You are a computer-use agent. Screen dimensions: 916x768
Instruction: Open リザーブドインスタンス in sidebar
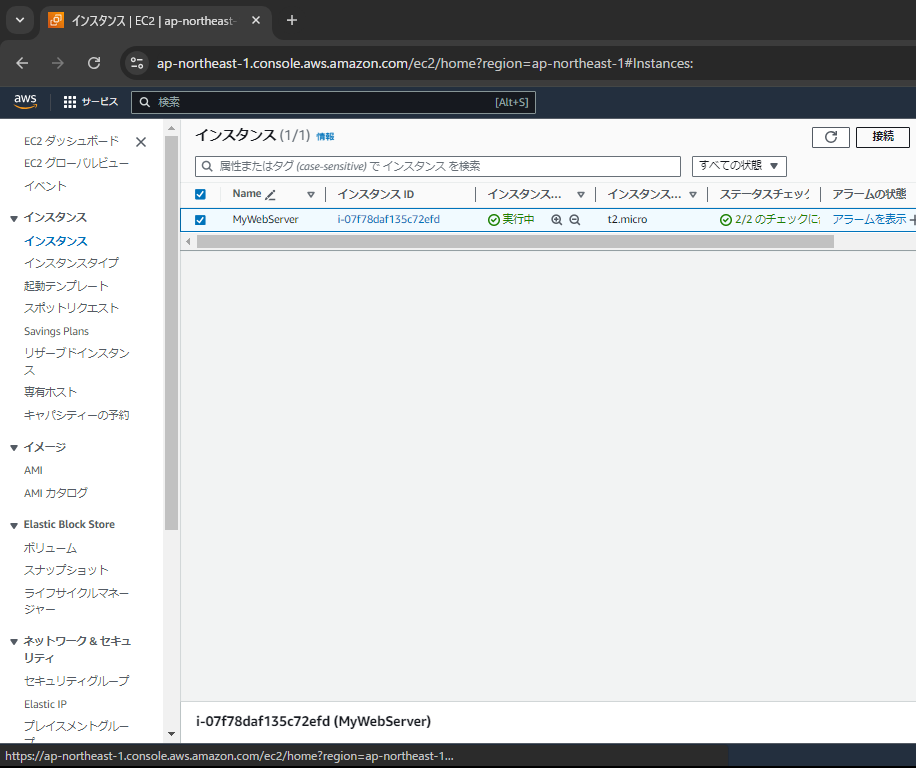point(77,361)
